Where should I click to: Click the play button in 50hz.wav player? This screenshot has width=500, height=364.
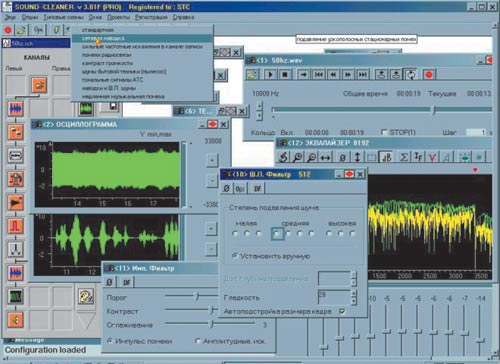point(270,74)
